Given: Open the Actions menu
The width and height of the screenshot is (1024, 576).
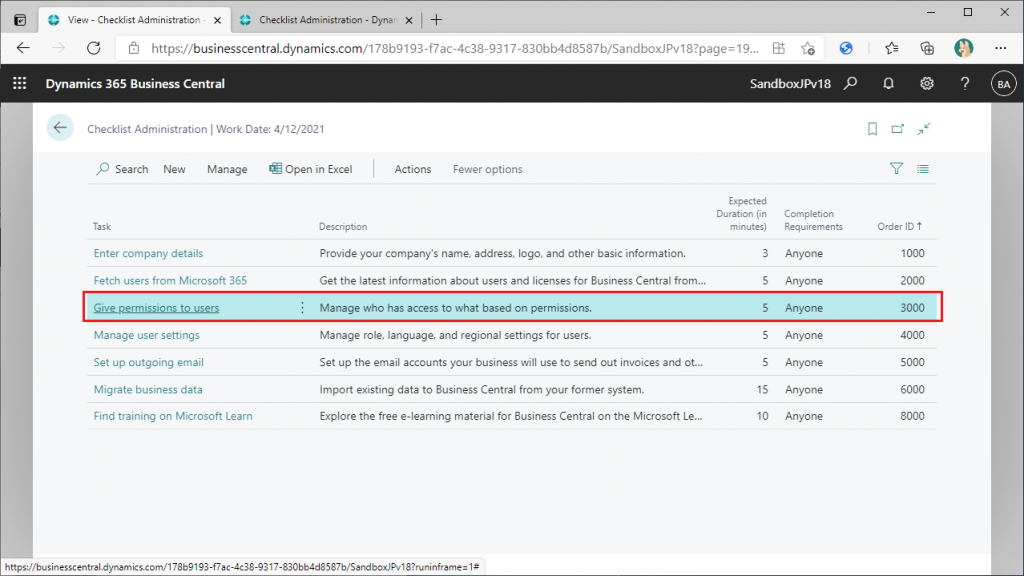Looking at the screenshot, I should [x=413, y=169].
